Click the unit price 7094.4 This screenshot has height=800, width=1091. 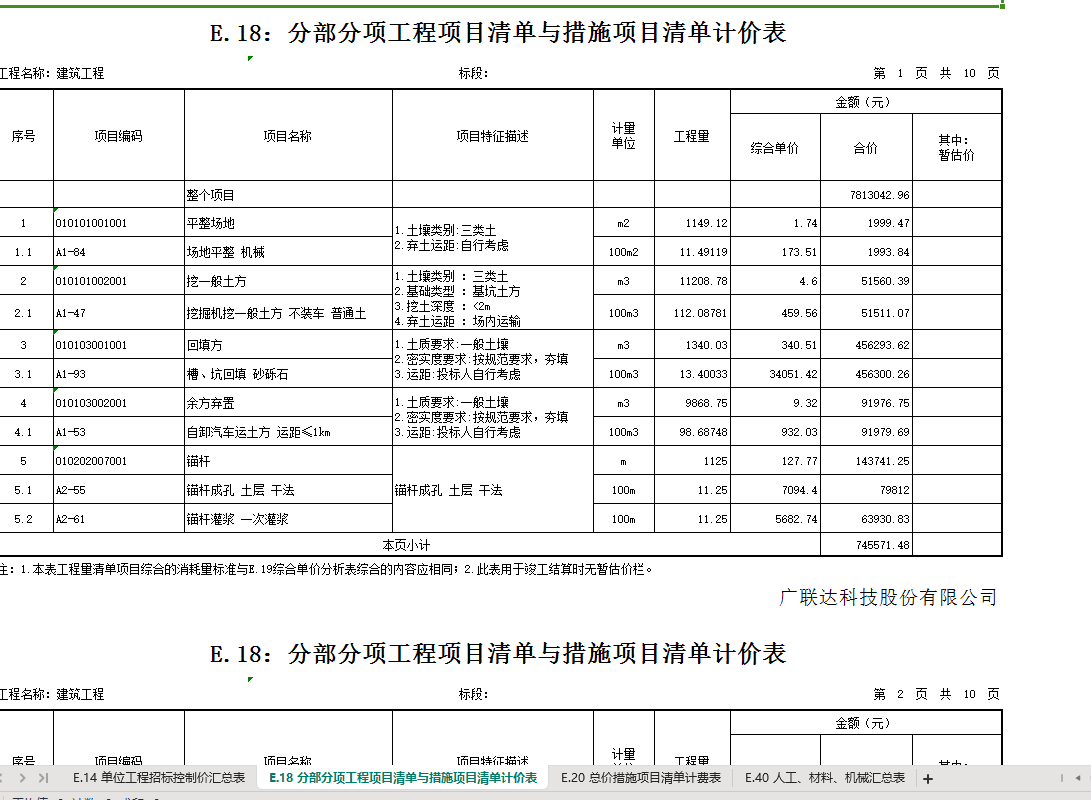[x=775, y=490]
